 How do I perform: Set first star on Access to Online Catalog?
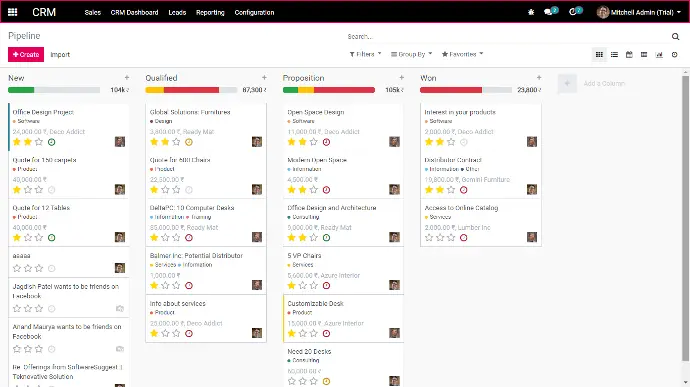429,238
